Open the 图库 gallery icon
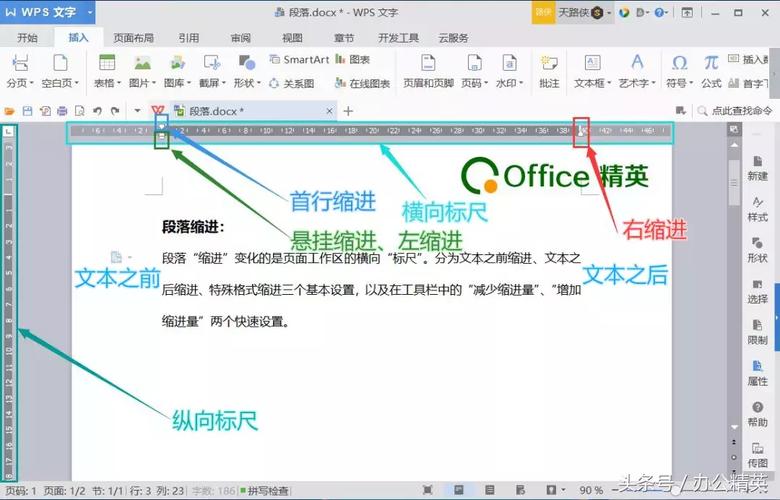This screenshot has width=780, height=500. (x=178, y=63)
